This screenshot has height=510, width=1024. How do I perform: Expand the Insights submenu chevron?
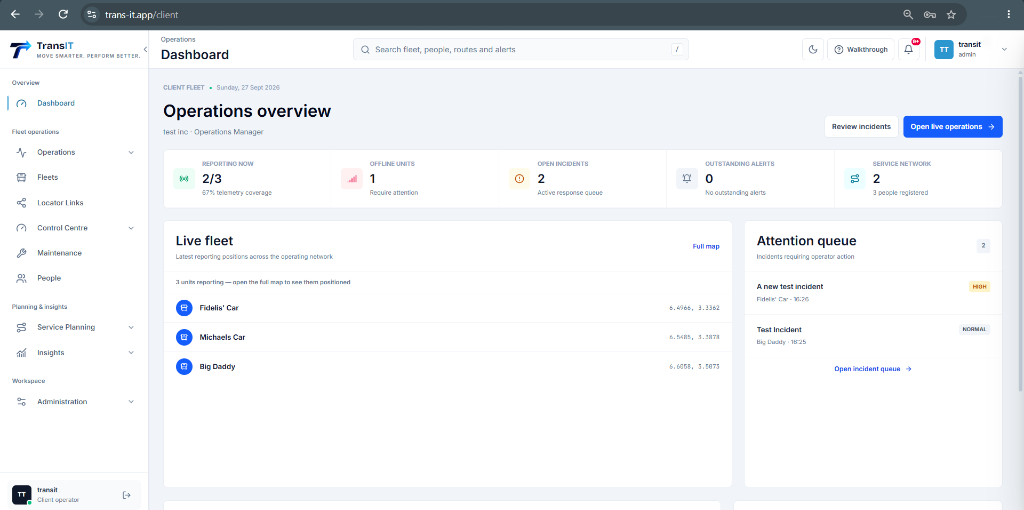coord(131,353)
